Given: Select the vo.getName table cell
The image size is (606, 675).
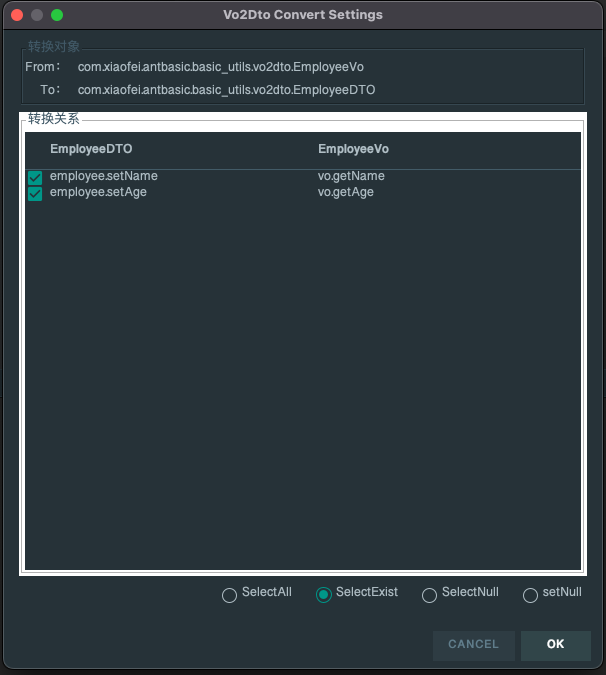Looking at the screenshot, I should pyautogui.click(x=351, y=177).
